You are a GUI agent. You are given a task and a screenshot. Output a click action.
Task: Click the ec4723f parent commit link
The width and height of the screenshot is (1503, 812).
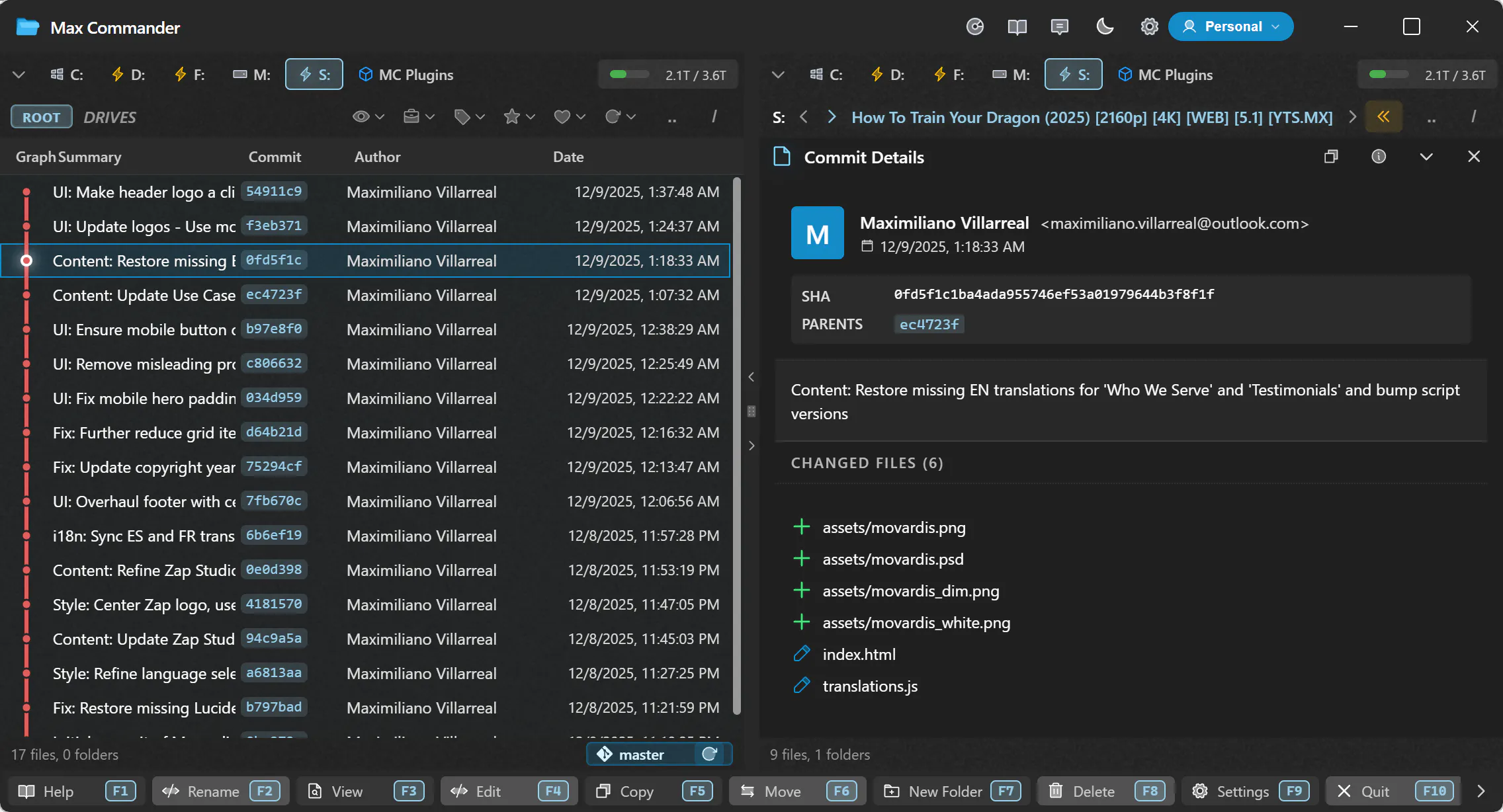[x=929, y=324]
